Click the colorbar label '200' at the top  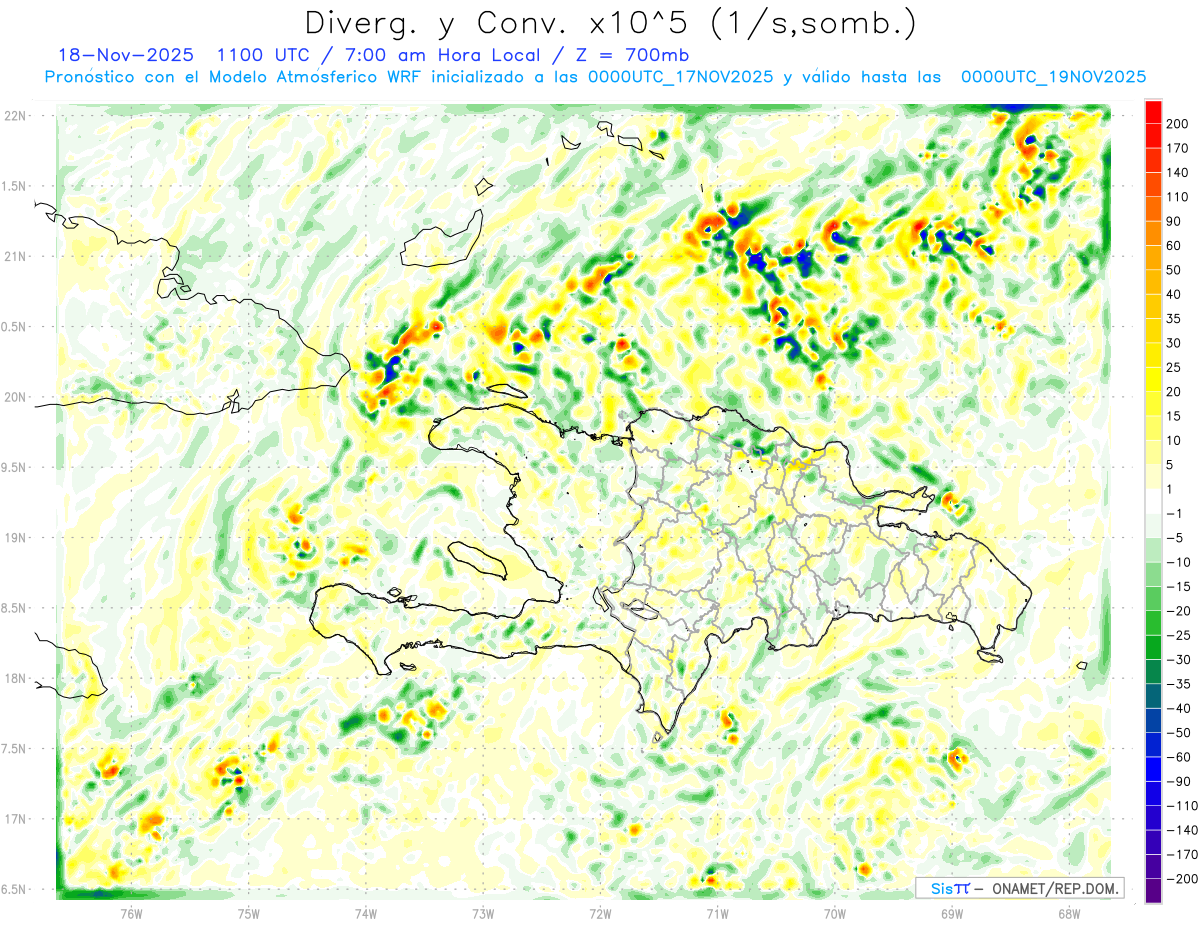click(1176, 123)
